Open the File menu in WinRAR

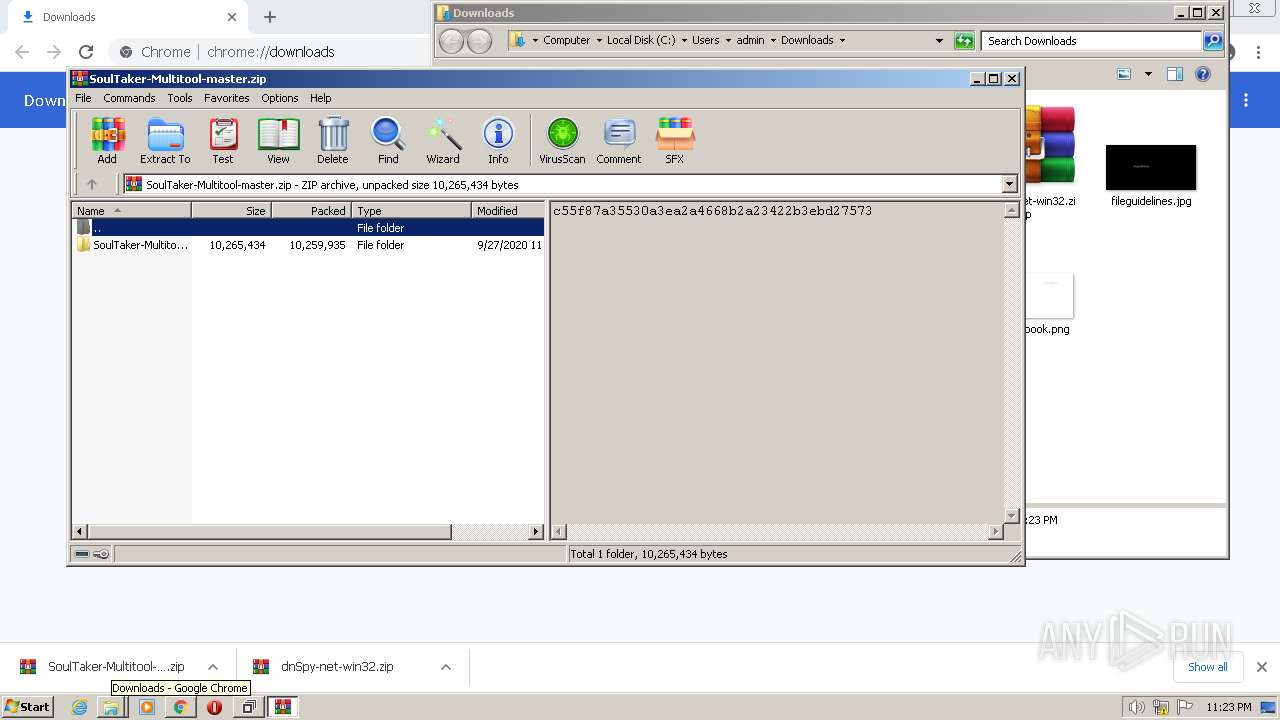click(83, 98)
